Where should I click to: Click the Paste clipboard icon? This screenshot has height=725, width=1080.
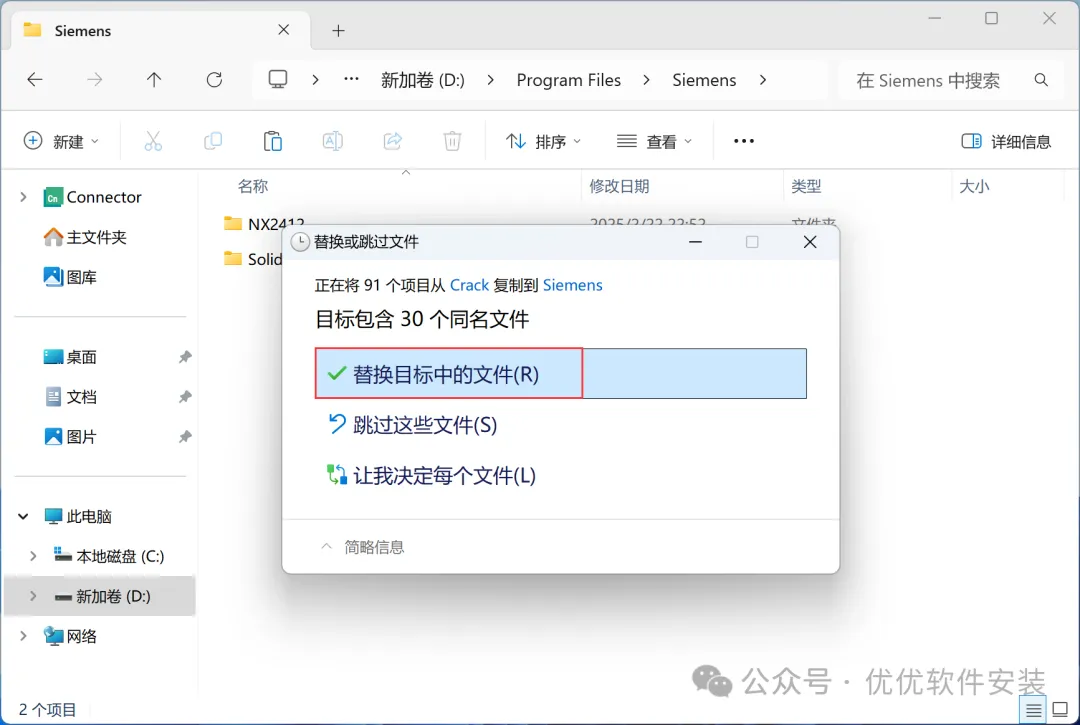(273, 141)
